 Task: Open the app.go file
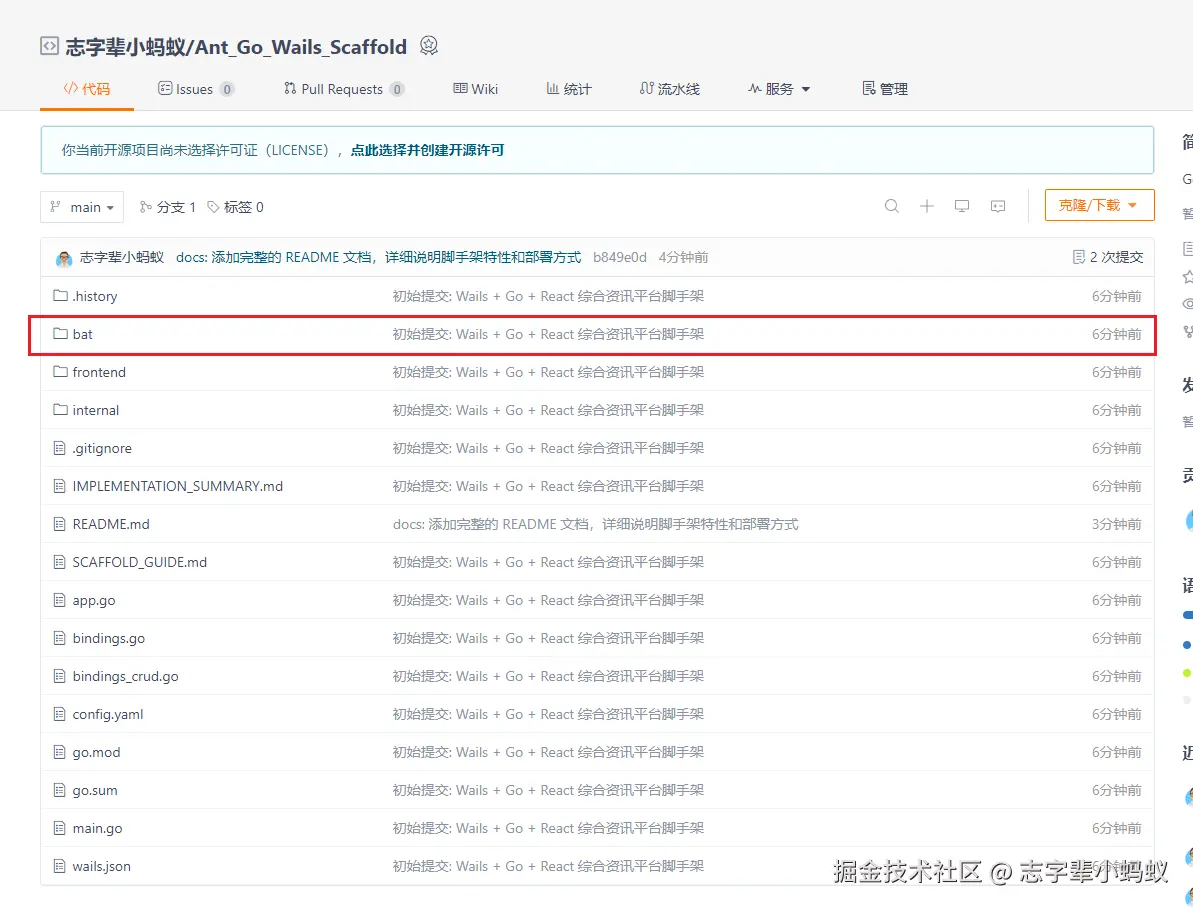(94, 600)
